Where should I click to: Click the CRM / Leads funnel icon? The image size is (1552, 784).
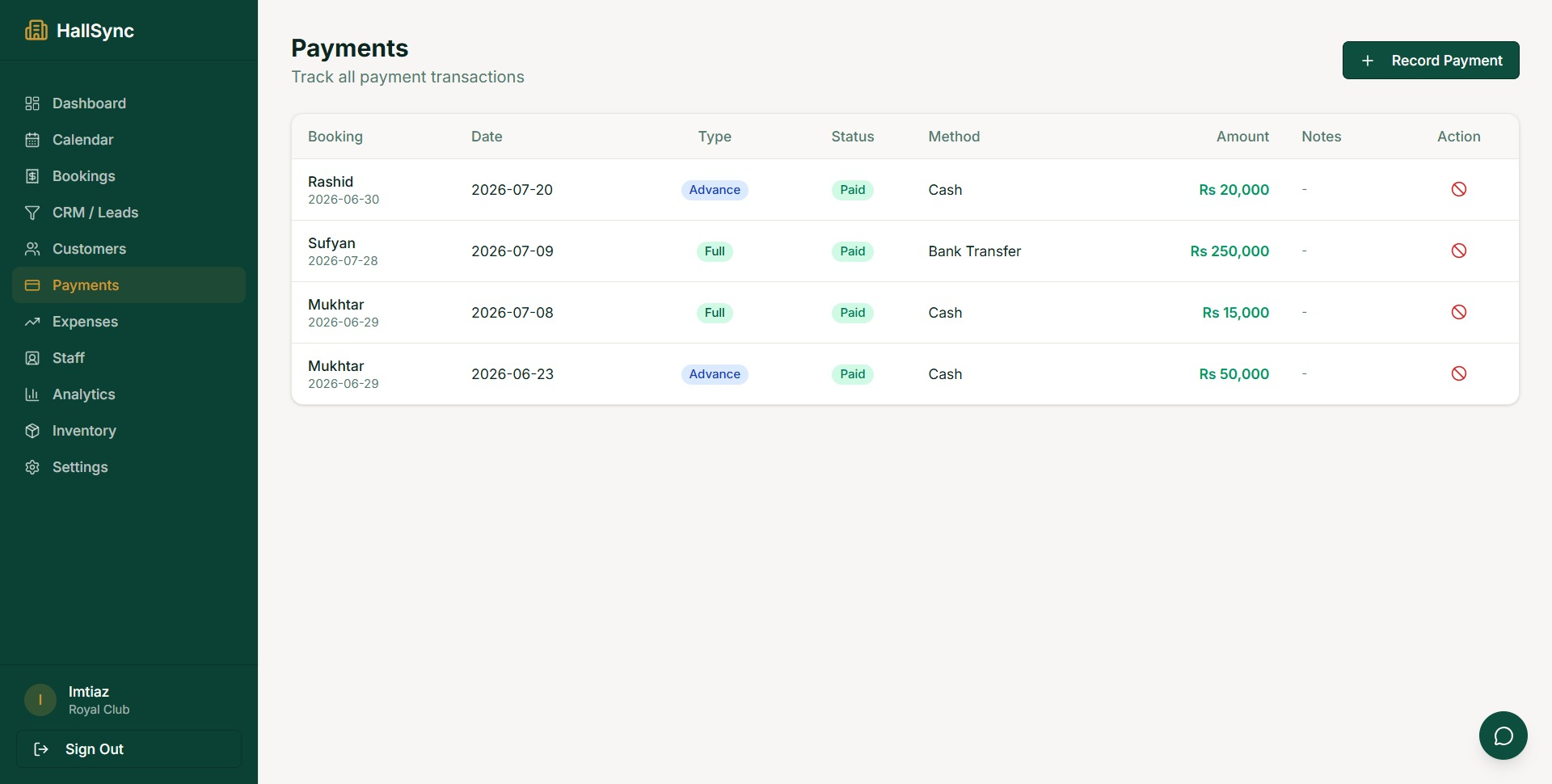coord(32,213)
